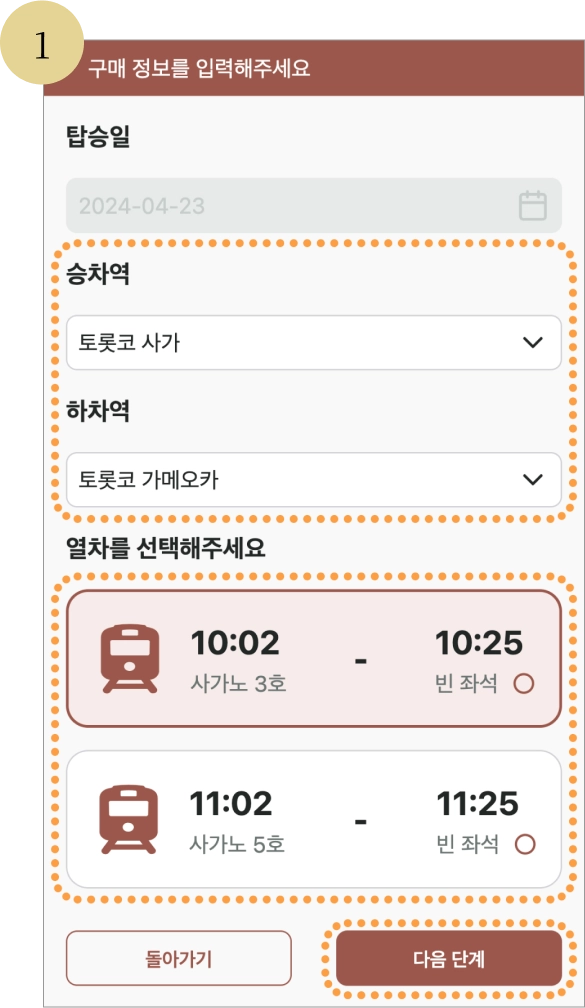Screen dimensions: 585x1008
Task: Open the 토롯코 가메오카 arrival station dropdown
Action: coord(314,480)
